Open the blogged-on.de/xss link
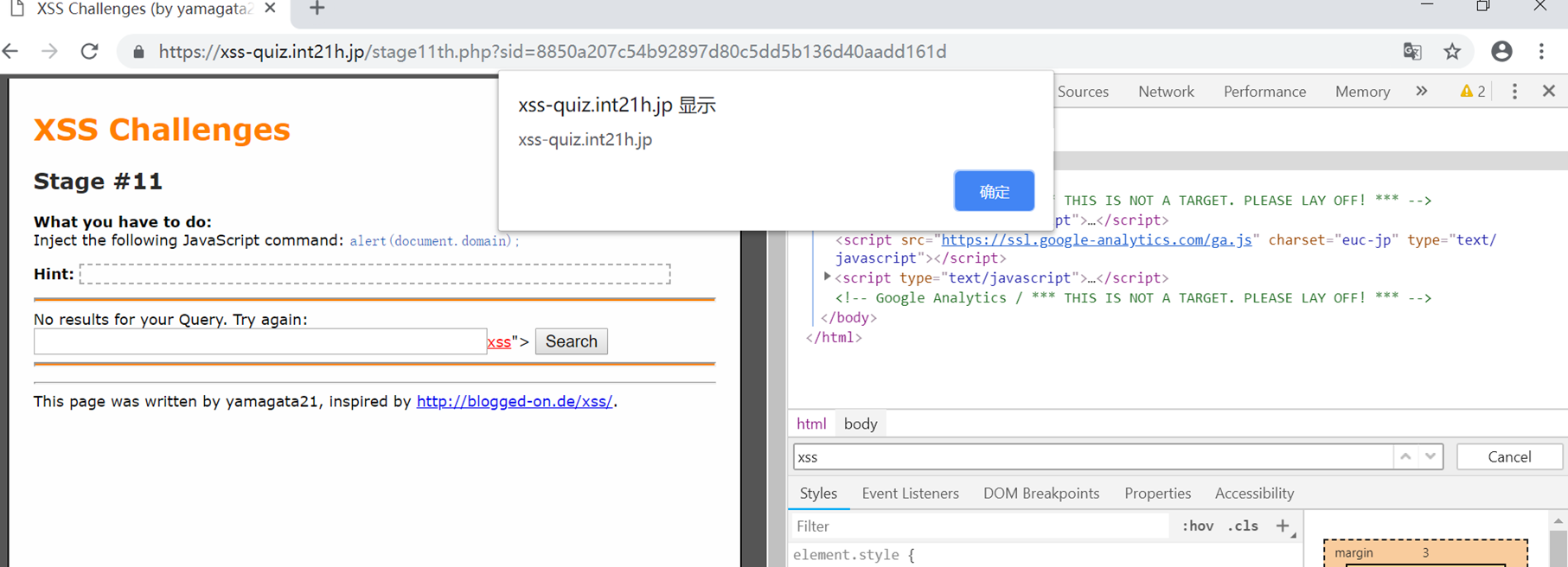 515,401
